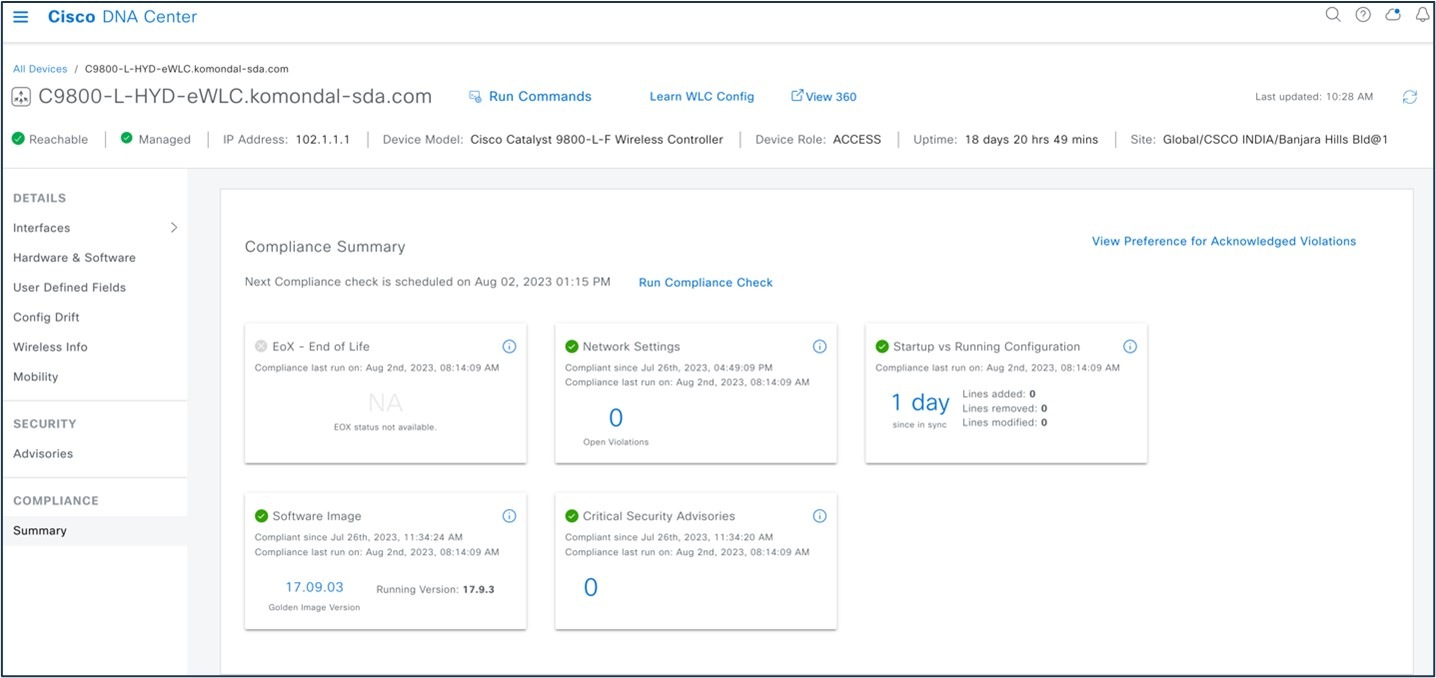This screenshot has width=1436, height=678.
Task: Open info icon on EoX End of Life card
Action: point(509,346)
